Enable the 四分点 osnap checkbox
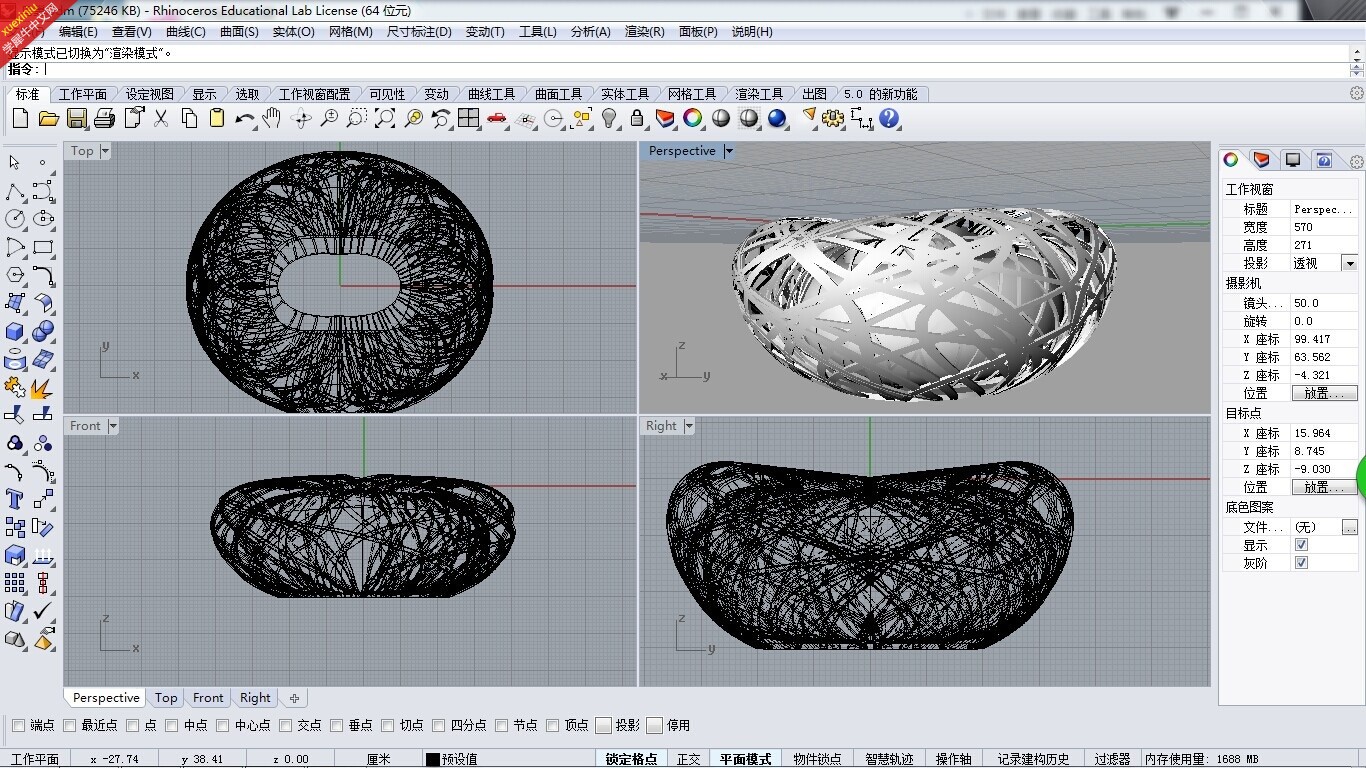 [438, 725]
